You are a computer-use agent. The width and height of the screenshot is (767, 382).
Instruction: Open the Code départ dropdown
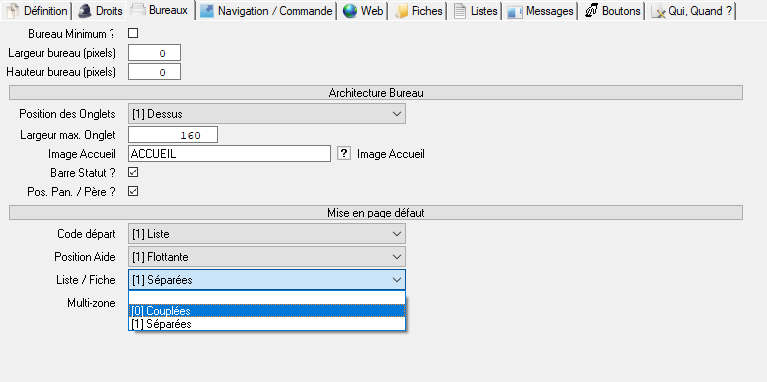(x=267, y=234)
